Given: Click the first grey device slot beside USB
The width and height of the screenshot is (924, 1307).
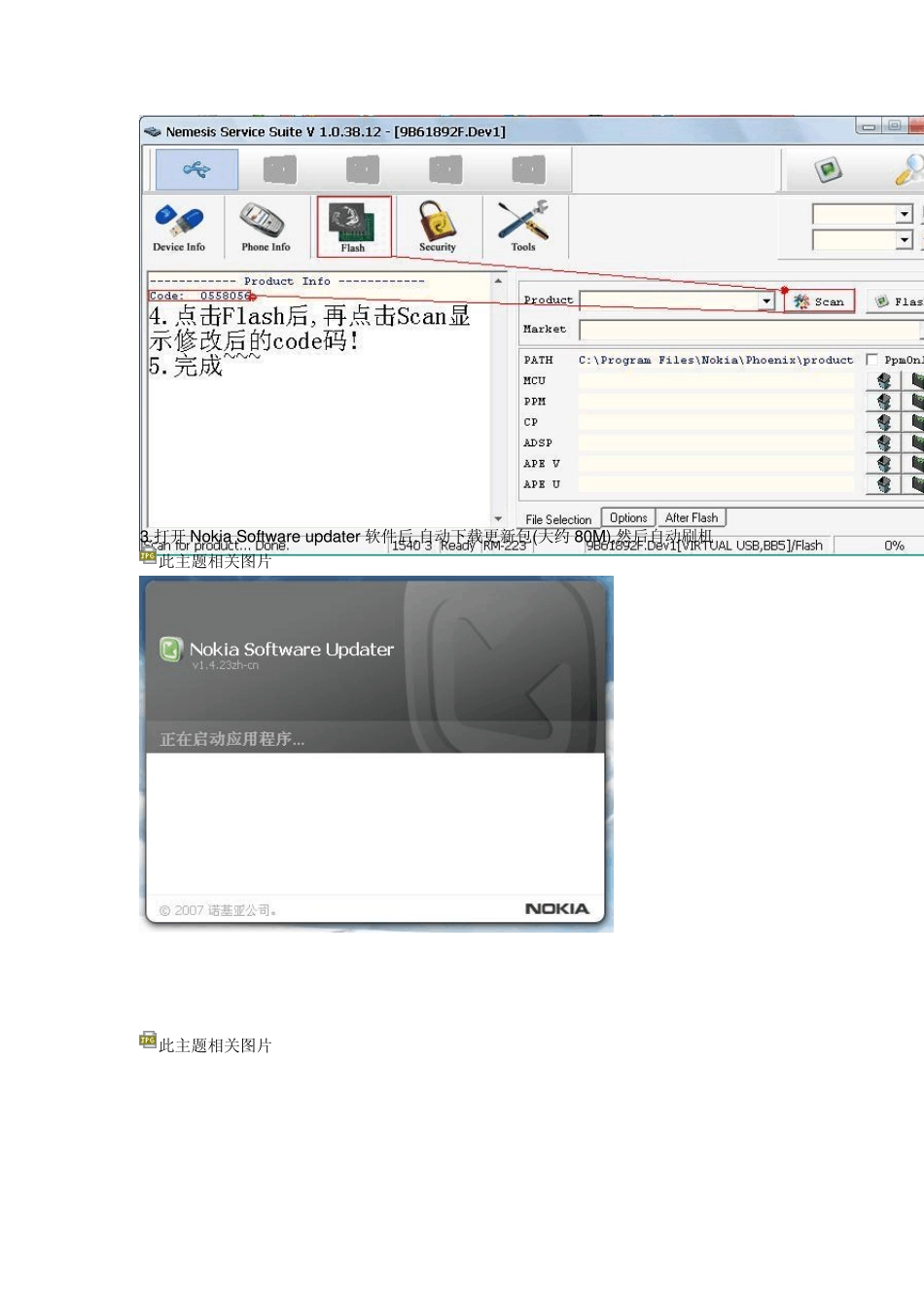Looking at the screenshot, I should coord(280,170).
